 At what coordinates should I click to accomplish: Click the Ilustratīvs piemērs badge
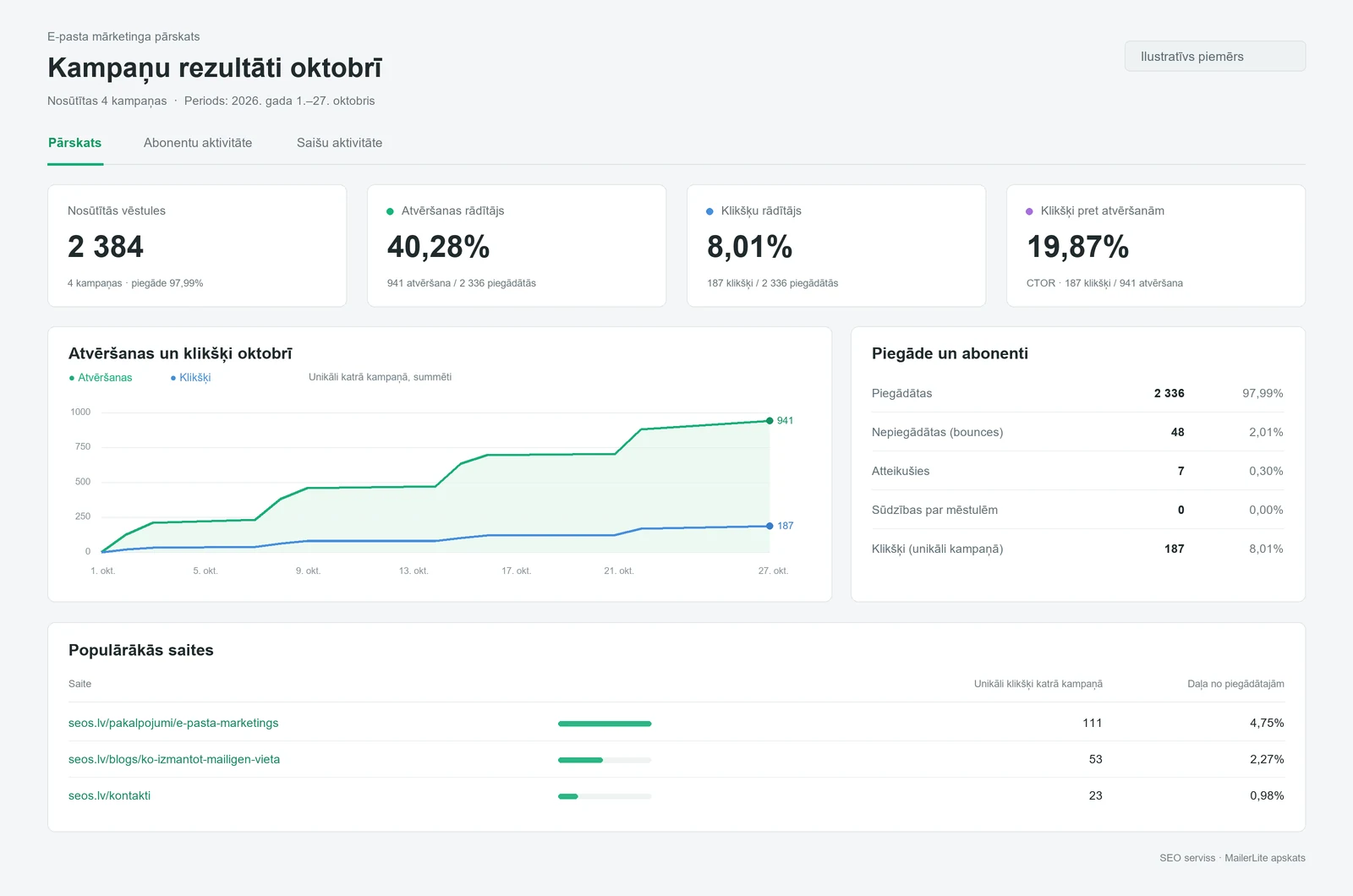(x=1215, y=57)
